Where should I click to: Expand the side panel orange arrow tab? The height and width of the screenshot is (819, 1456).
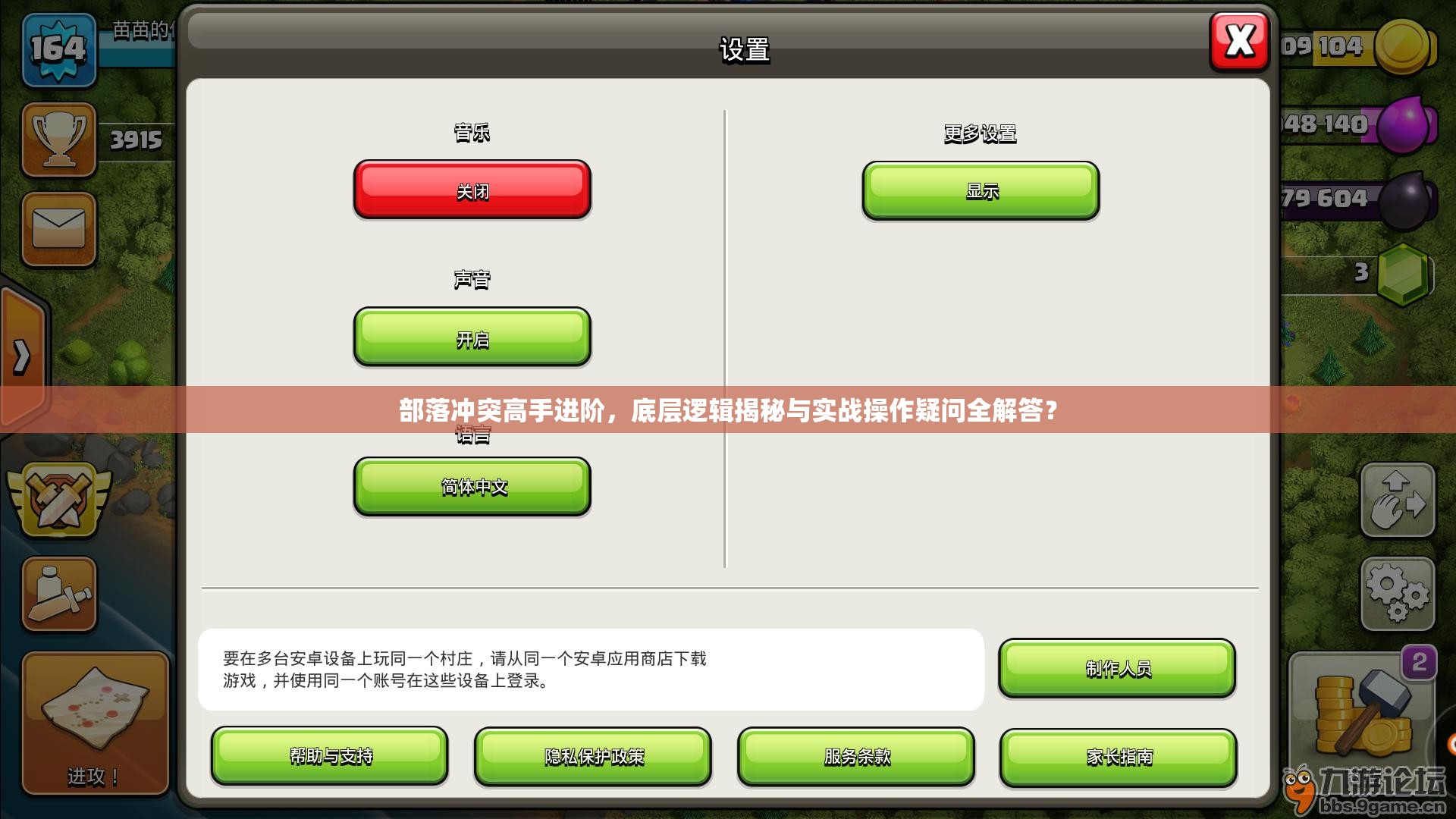pos(23,356)
